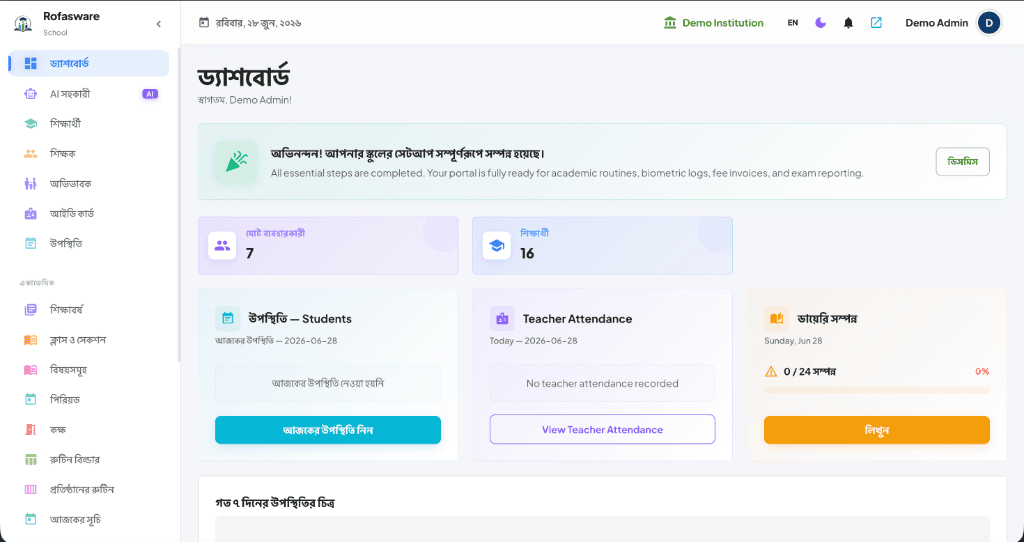Click the orange warning triangle icon
This screenshot has width=1024, height=542.
(771, 372)
